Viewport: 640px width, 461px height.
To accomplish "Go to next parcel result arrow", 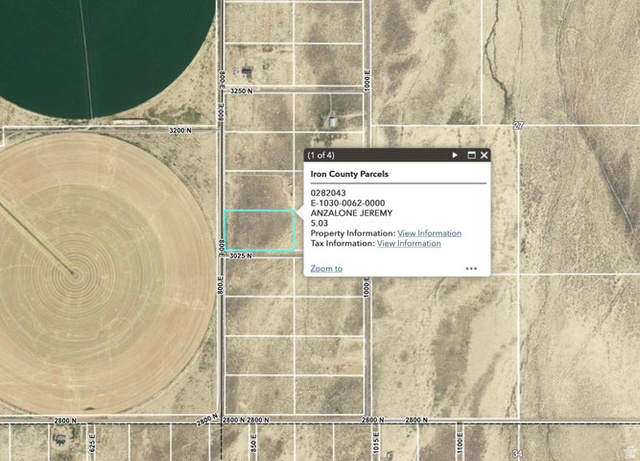I will 455,155.
